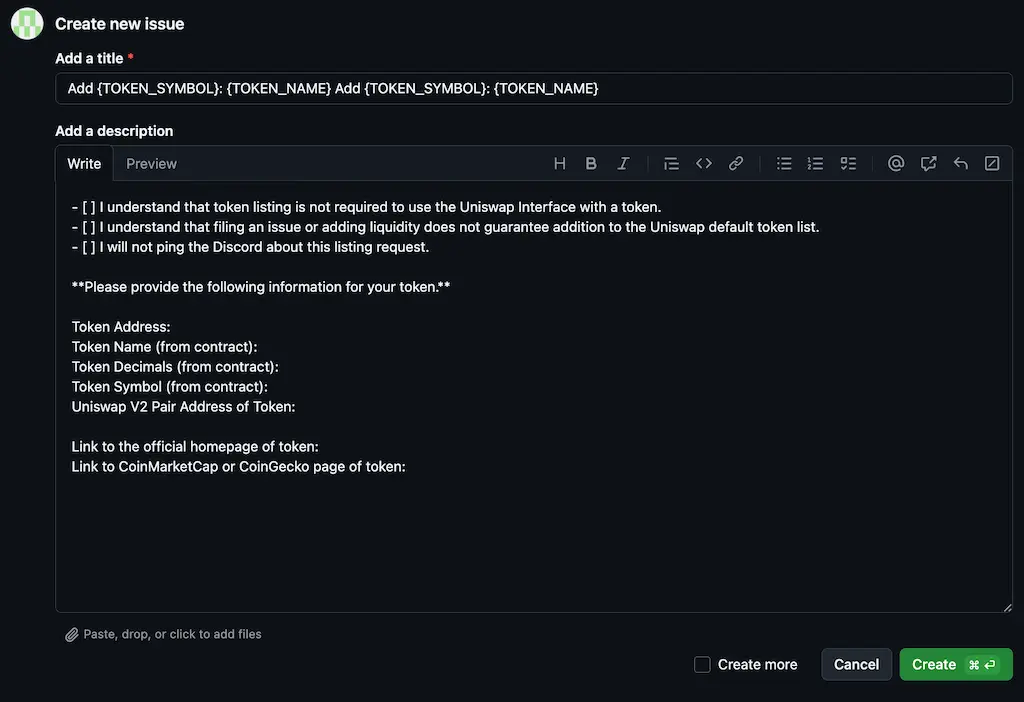
Task: Click the 'Token Symbol (from contract):' line
Action: tap(170, 387)
